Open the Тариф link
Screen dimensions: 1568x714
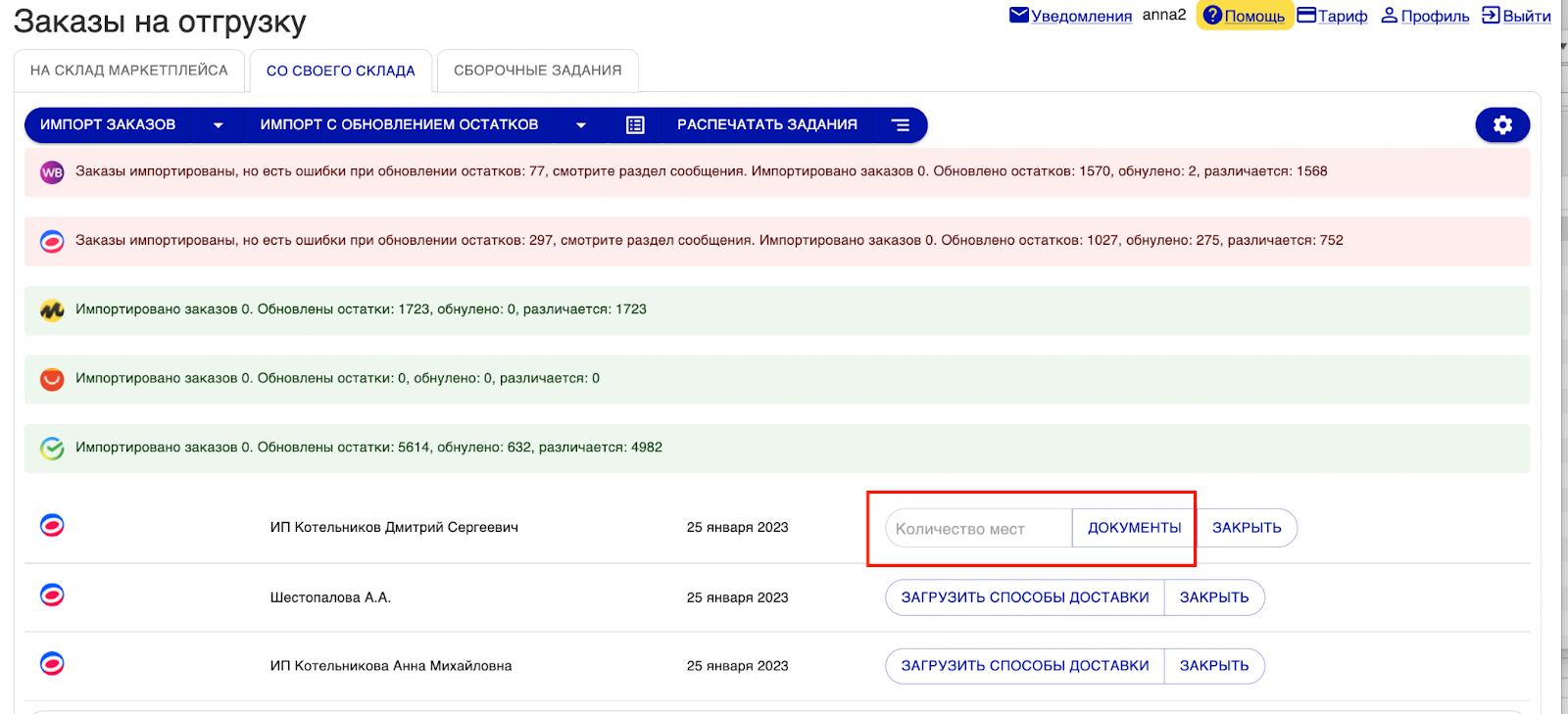click(1343, 16)
